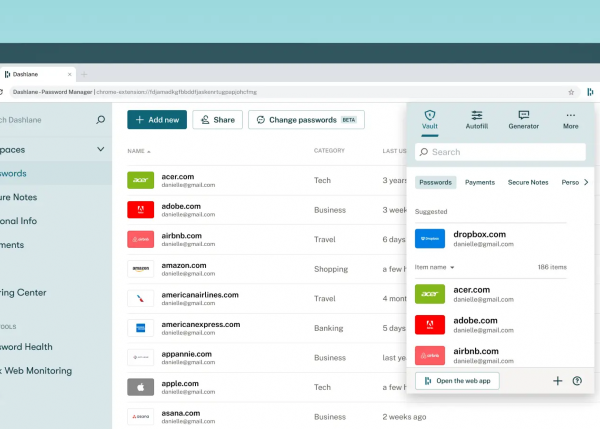Open a new browser tab with the plus

(84, 74)
